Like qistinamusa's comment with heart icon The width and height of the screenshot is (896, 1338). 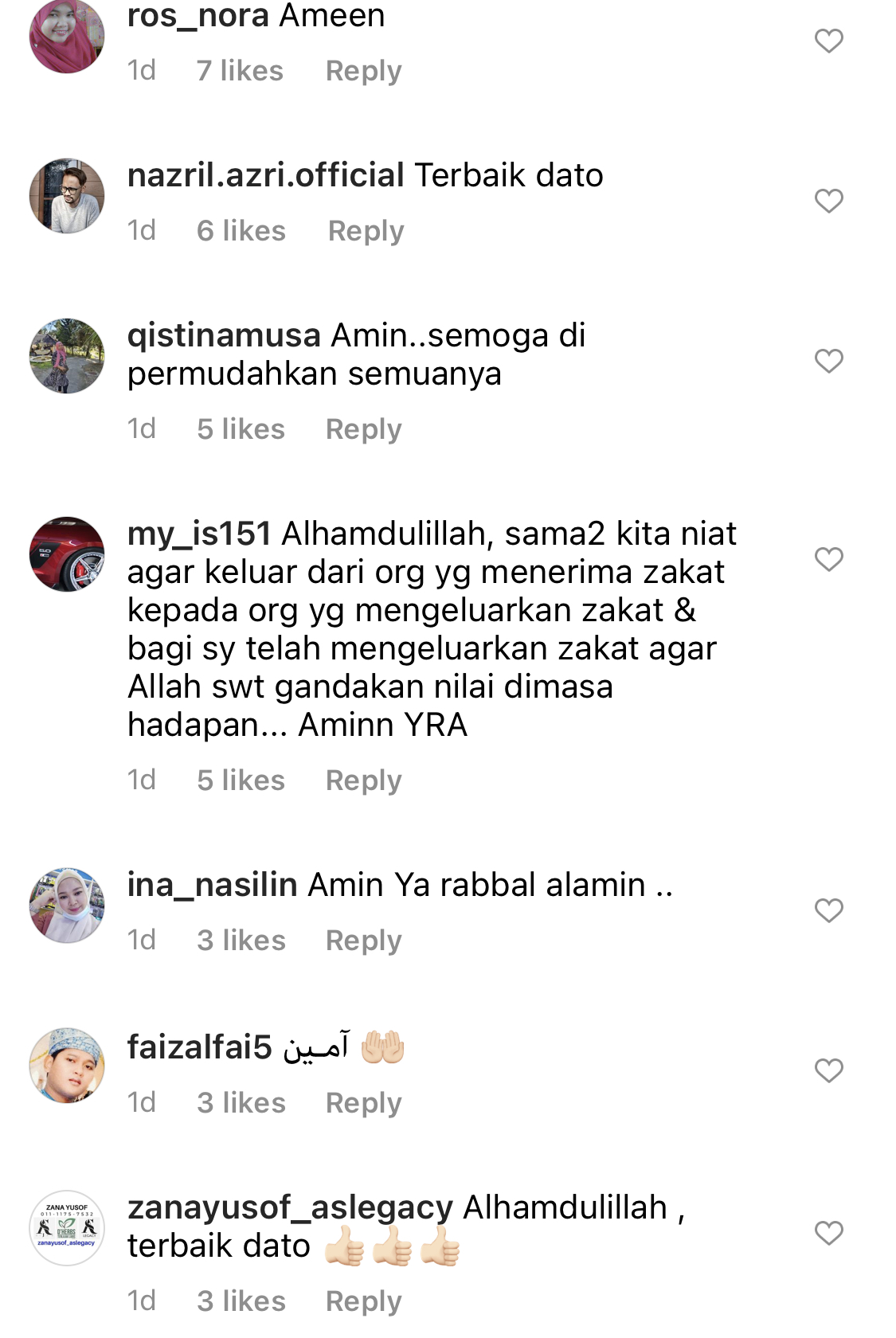pyautogui.click(x=828, y=361)
